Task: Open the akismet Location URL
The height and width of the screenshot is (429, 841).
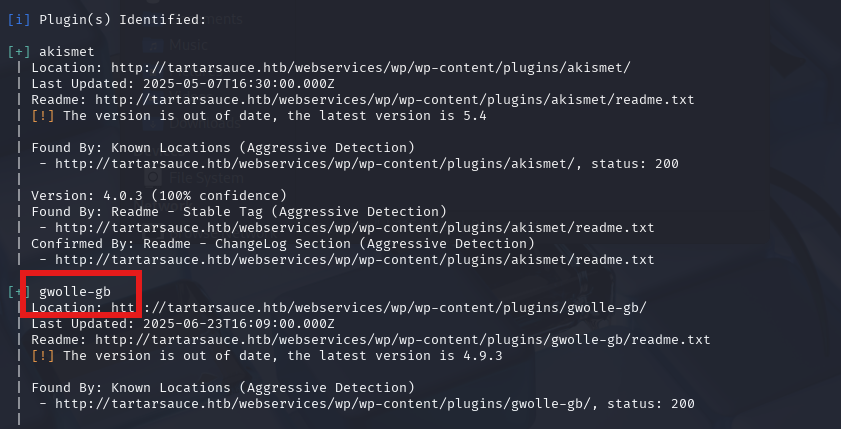Action: pos(371,68)
